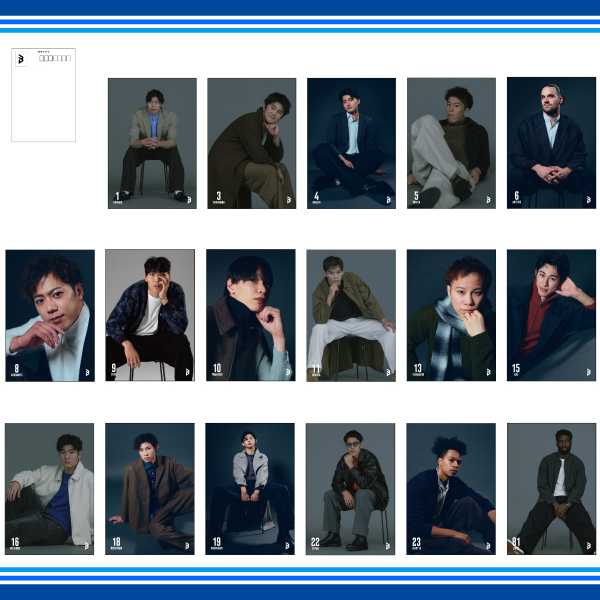600x600 pixels.
Task: Click photo card number 16
Action: (x=50, y=488)
